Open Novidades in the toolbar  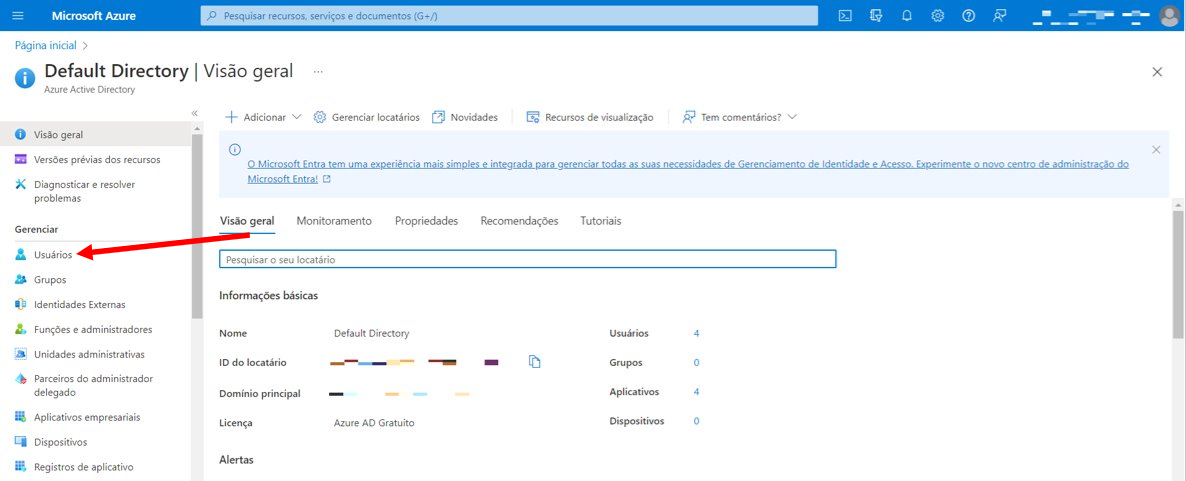pos(464,117)
